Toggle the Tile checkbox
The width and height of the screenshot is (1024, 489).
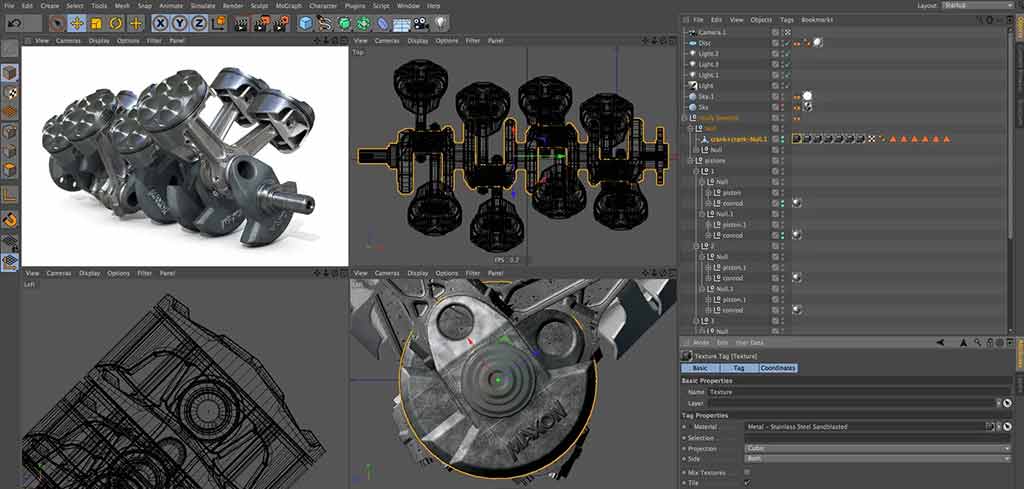[747, 483]
